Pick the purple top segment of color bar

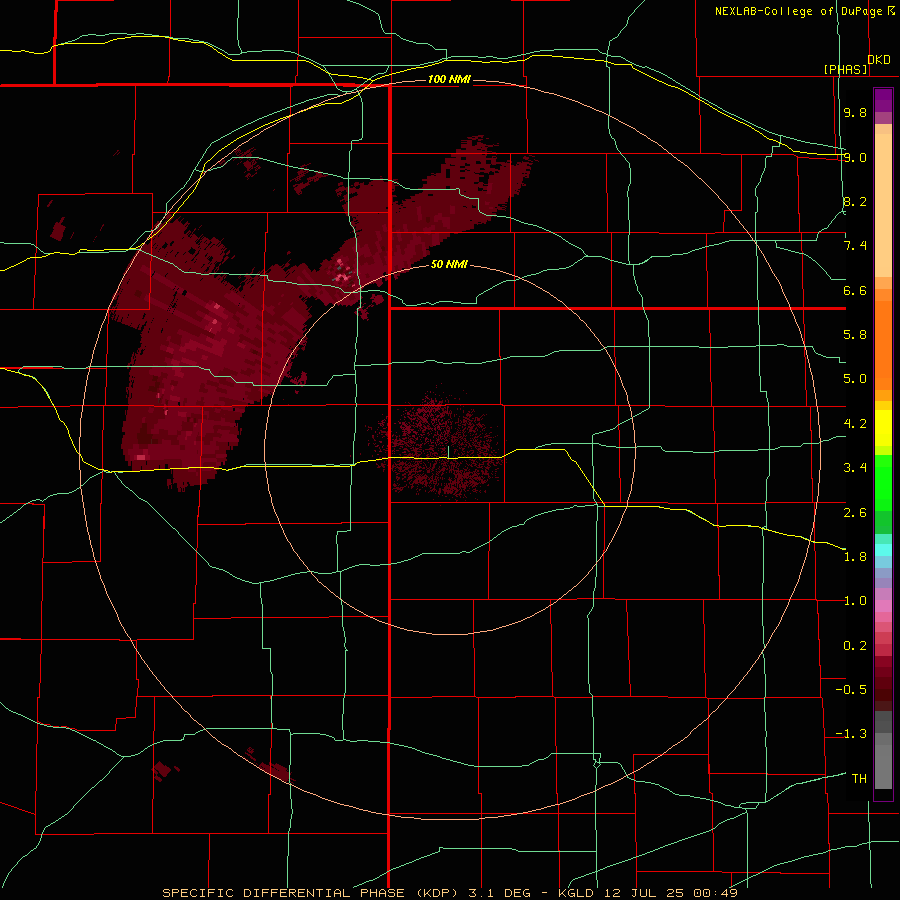883,100
